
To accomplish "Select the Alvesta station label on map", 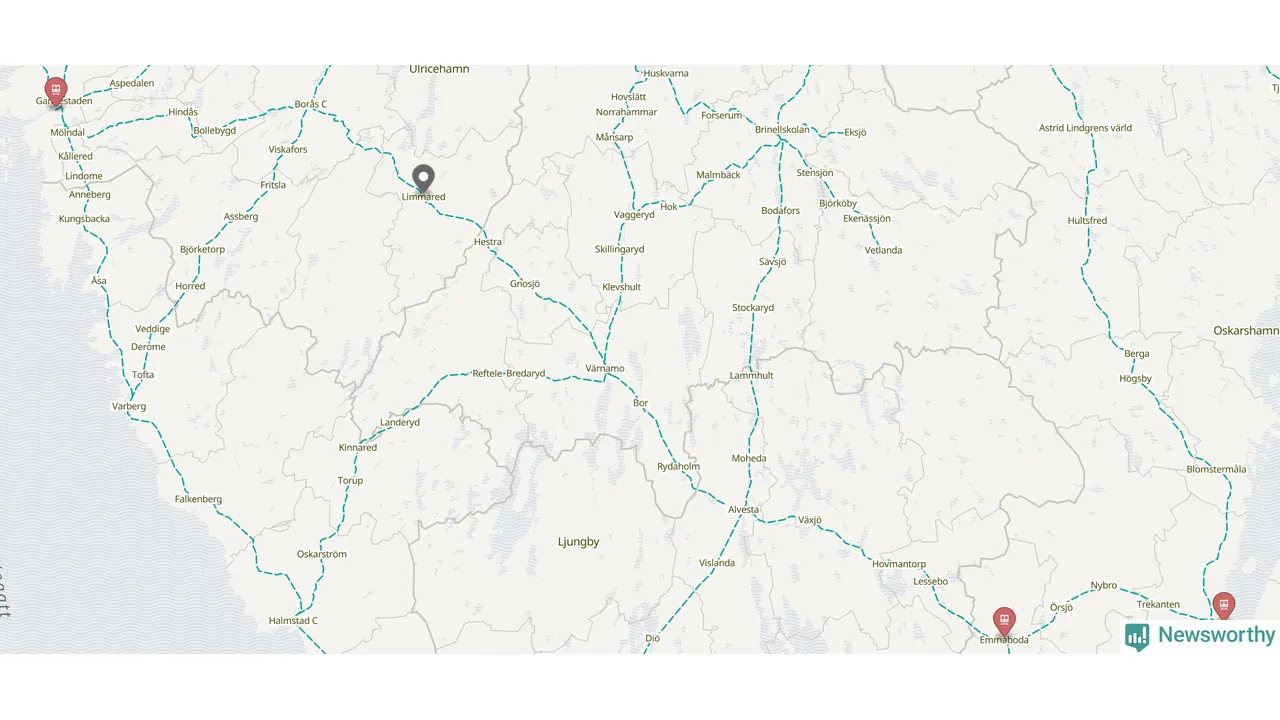I will (x=744, y=510).
